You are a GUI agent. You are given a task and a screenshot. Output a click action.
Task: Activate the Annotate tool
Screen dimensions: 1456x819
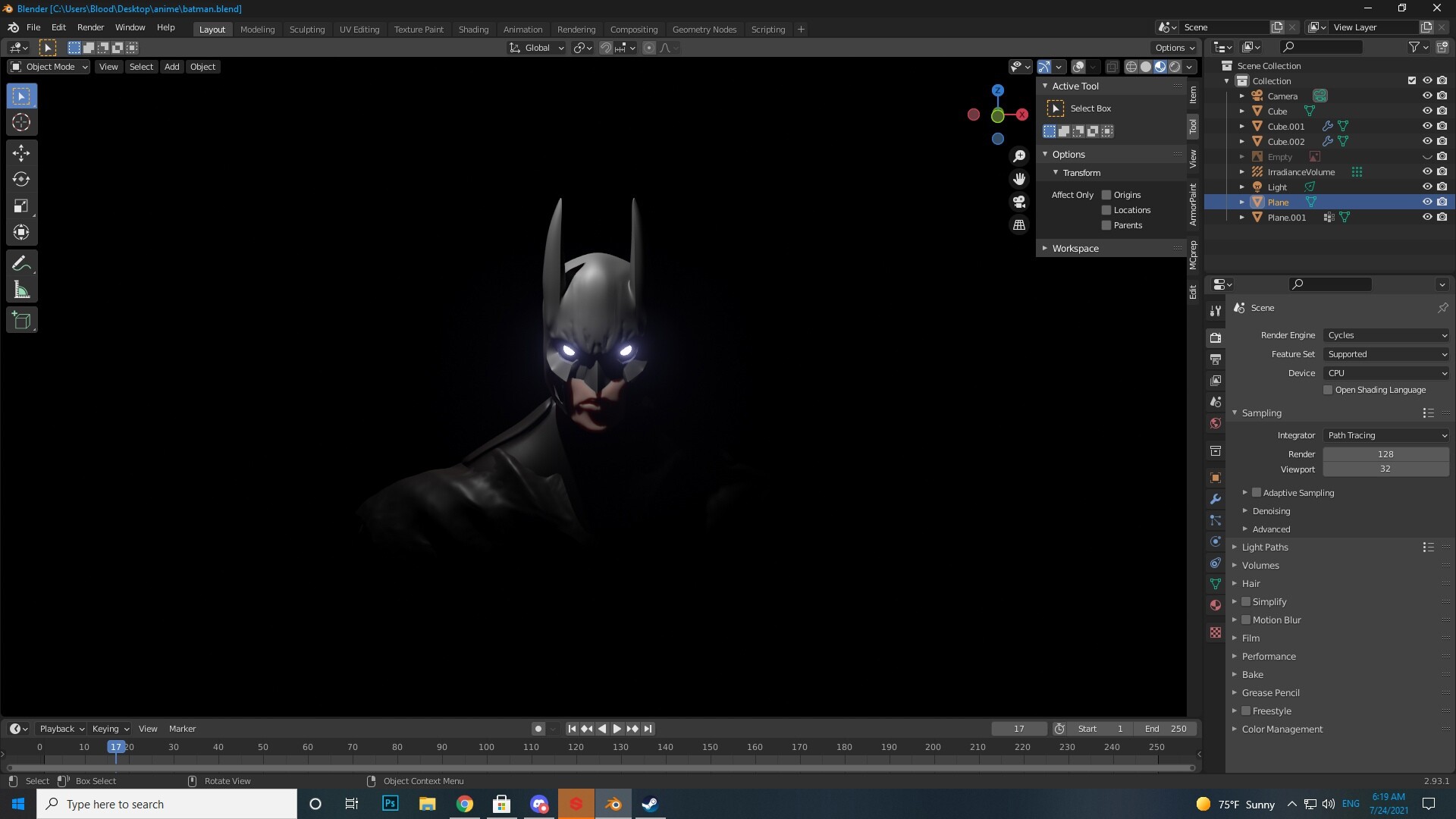coord(20,262)
